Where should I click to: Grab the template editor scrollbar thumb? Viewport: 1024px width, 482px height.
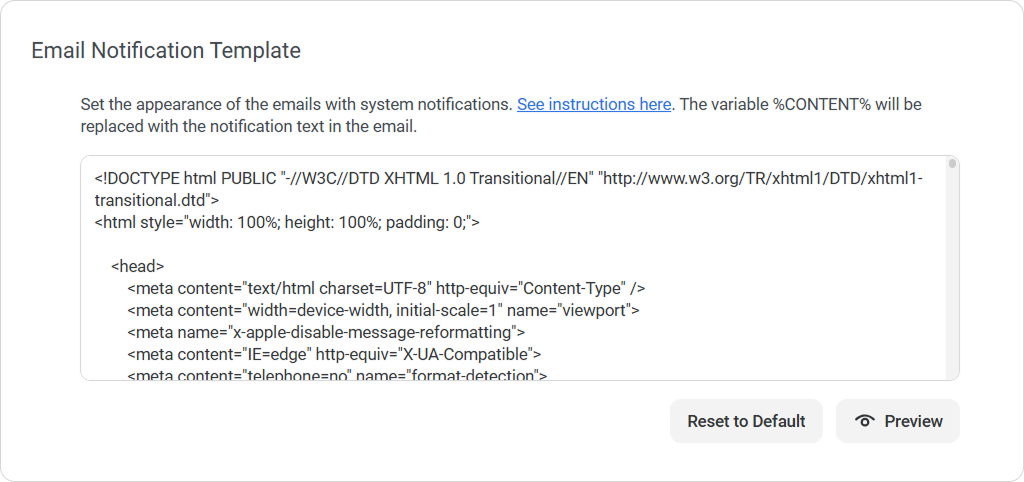coord(953,164)
